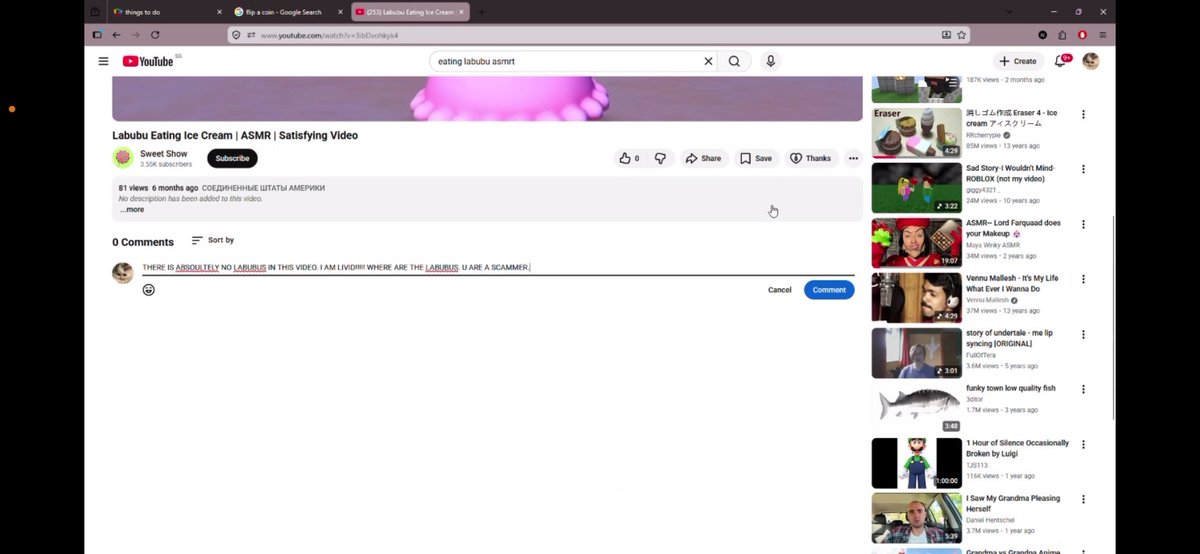The height and width of the screenshot is (554, 1200).
Task: Play the Lord Farquaad ASMR makeup video
Action: pos(916,242)
